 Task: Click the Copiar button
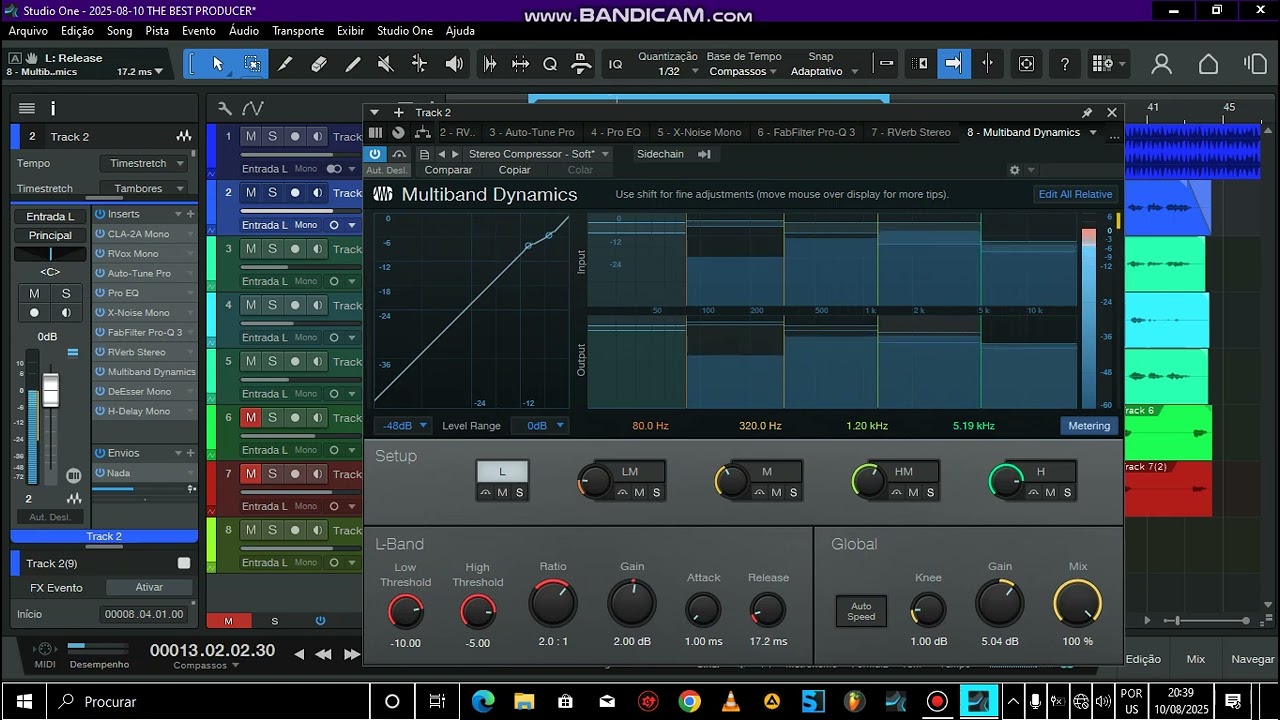coord(514,170)
